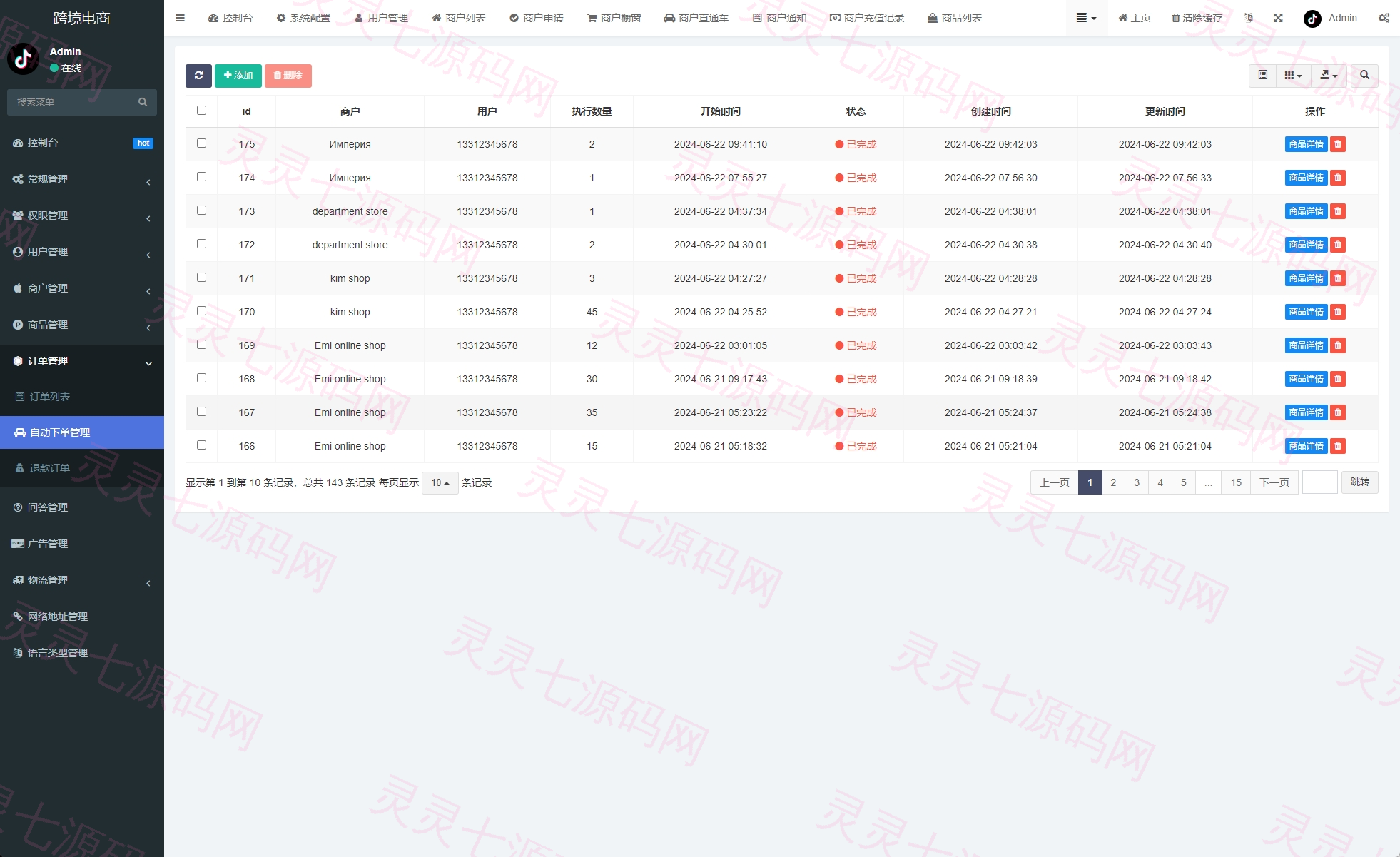Open the language switch icon in header
This screenshot has height=857, width=1400.
1248,18
